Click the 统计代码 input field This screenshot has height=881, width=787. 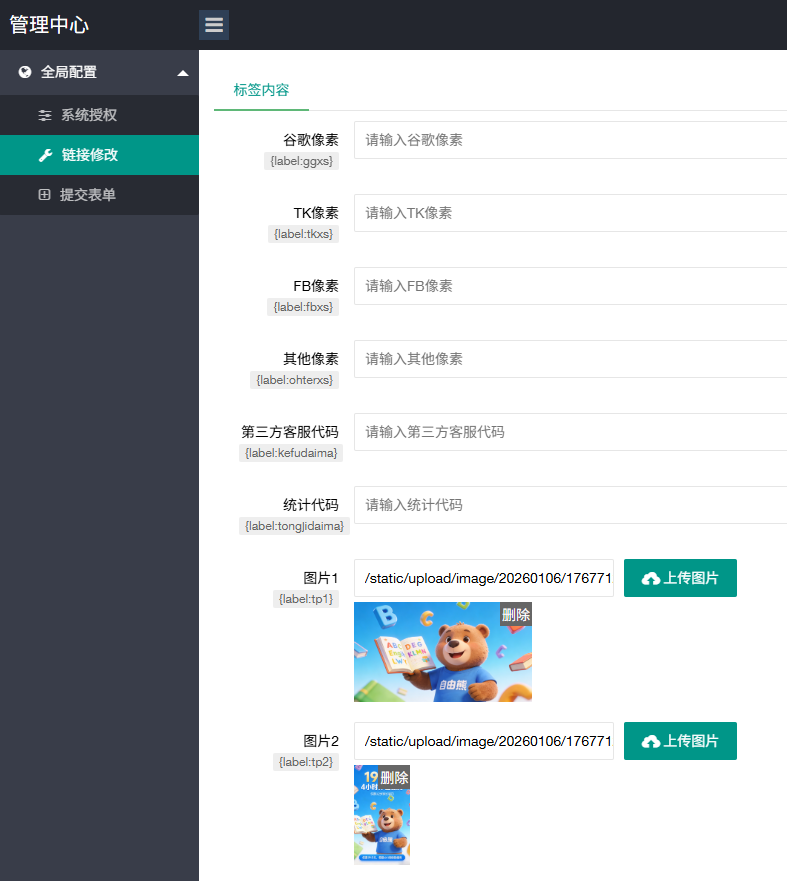coord(570,505)
